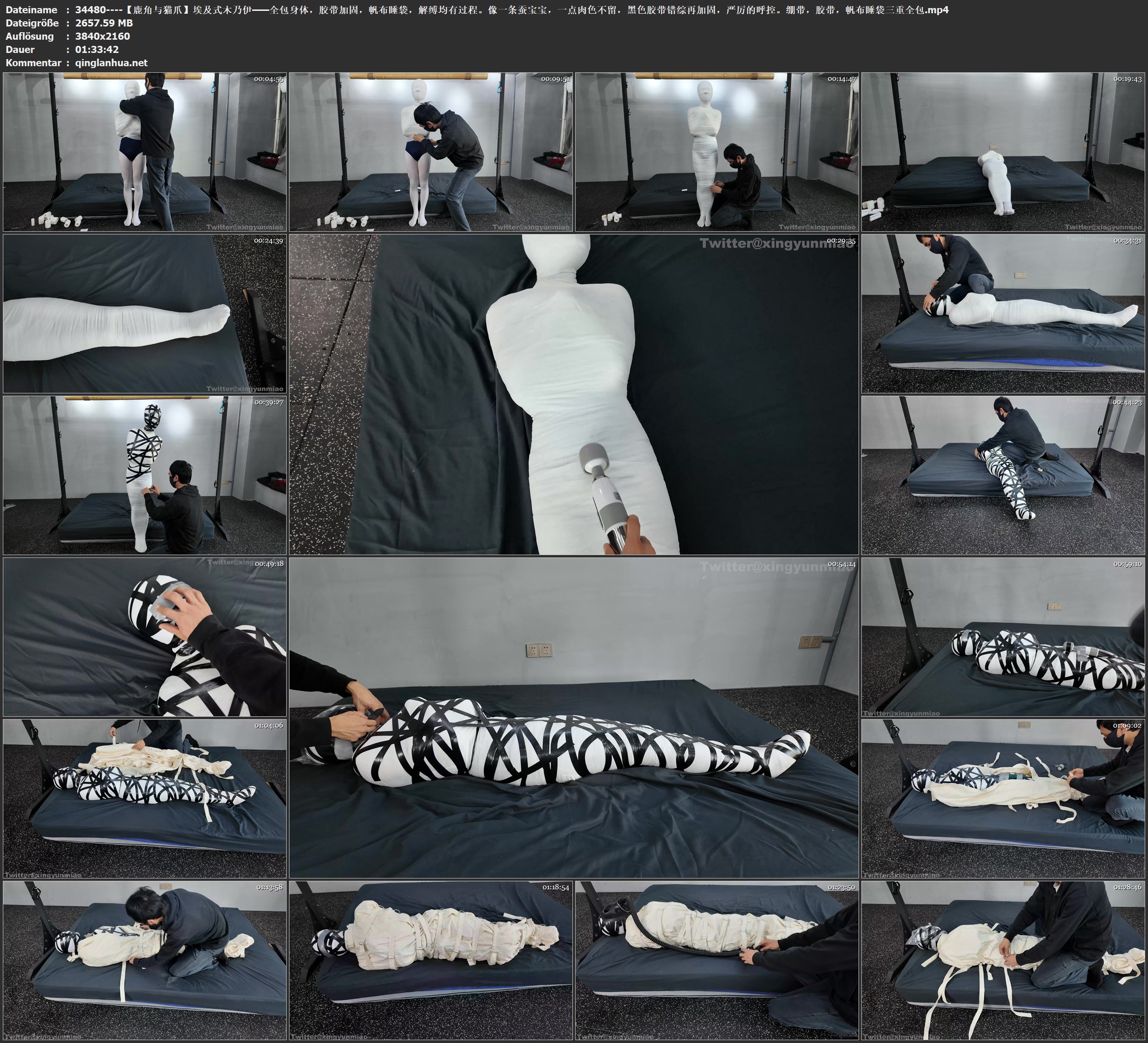Open the 00:39:27 frame
Viewport: 1148px width, 1043px height.
pyautogui.click(x=145, y=475)
